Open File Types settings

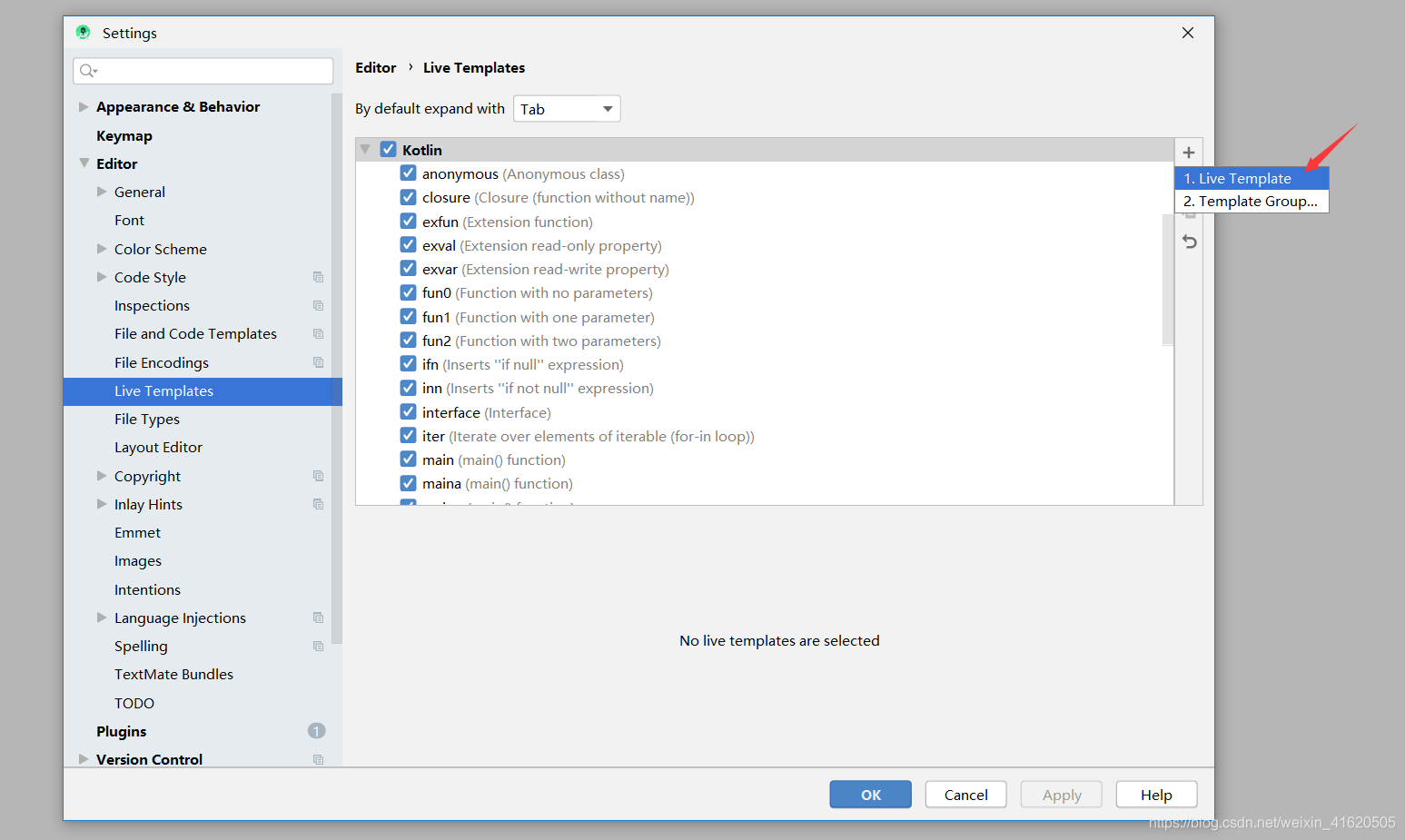pos(147,420)
